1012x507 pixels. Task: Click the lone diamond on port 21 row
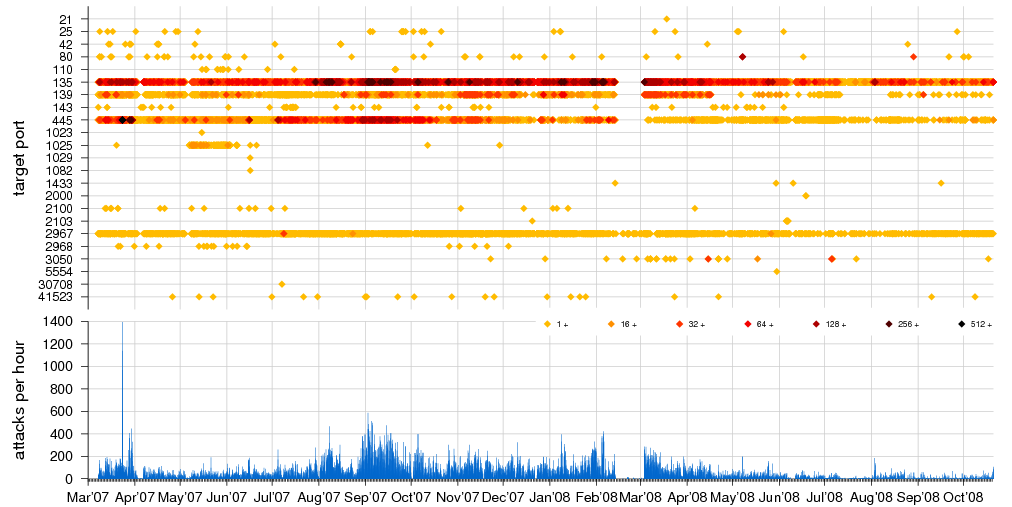(667, 19)
